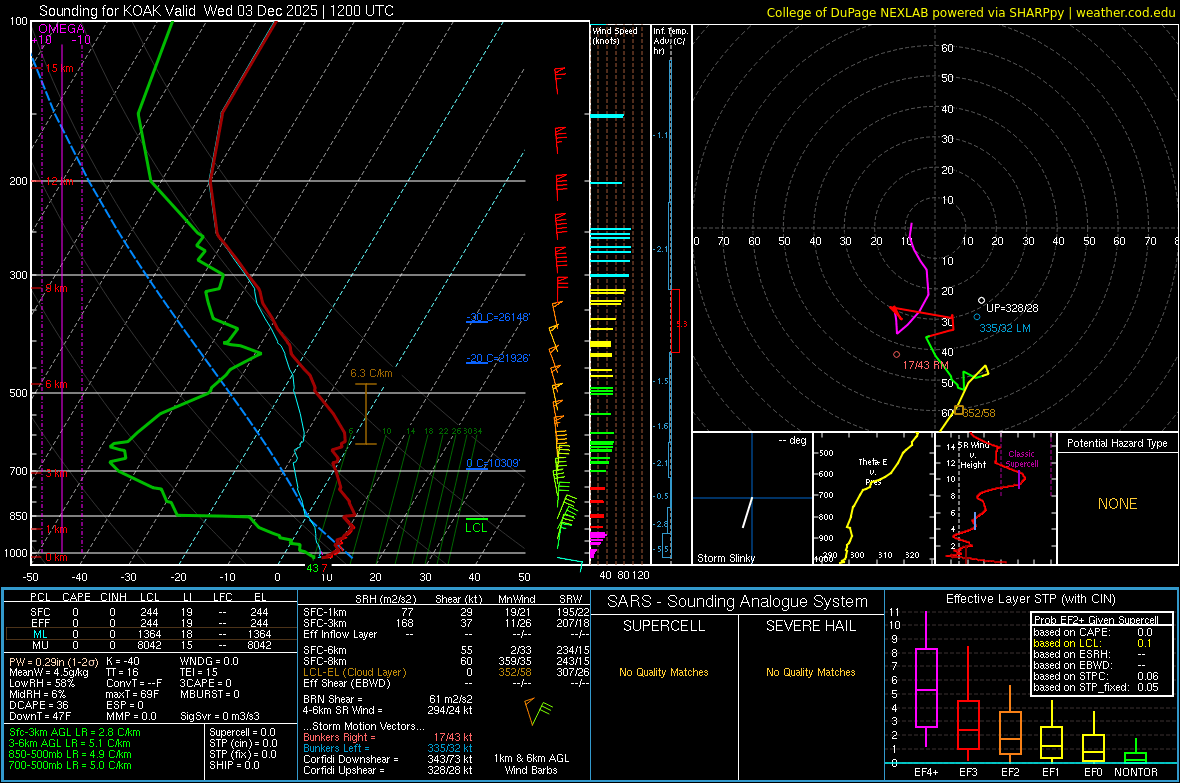Select the '12 km' height marker

point(59,181)
